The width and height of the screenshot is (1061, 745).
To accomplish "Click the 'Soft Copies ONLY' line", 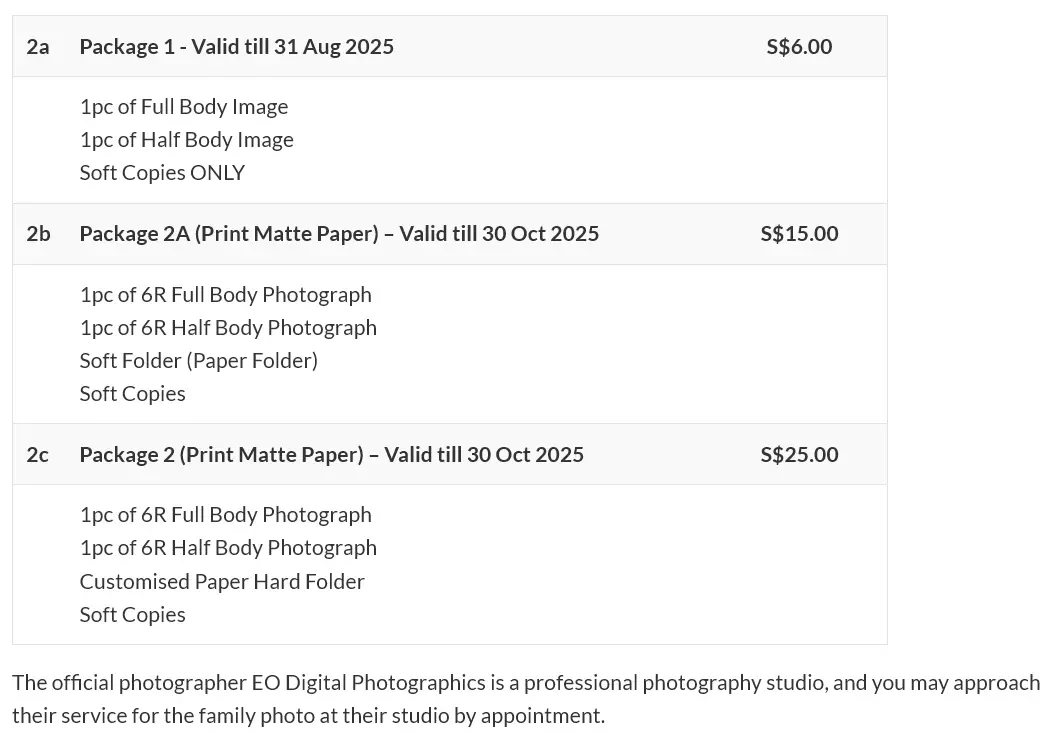I will coord(162,173).
